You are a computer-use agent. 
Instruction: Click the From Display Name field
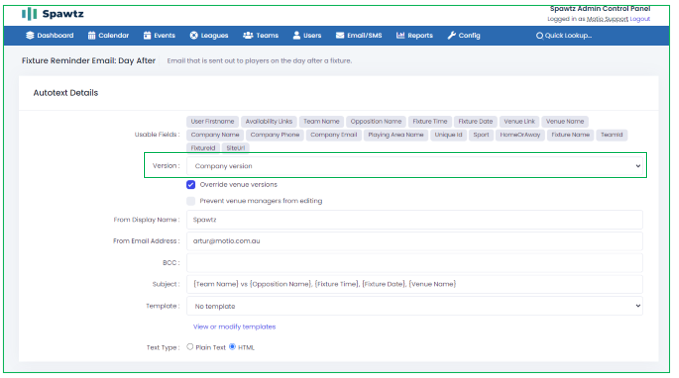414,220
